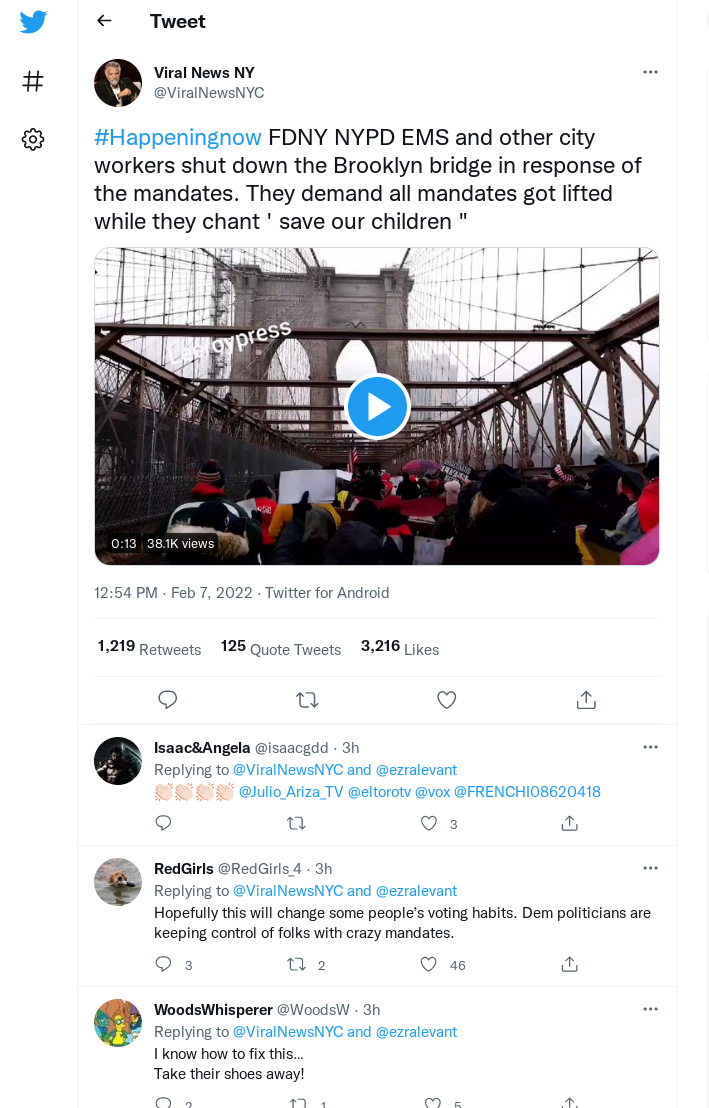
Task: Open Explore via the hashtag icon
Action: click(33, 81)
